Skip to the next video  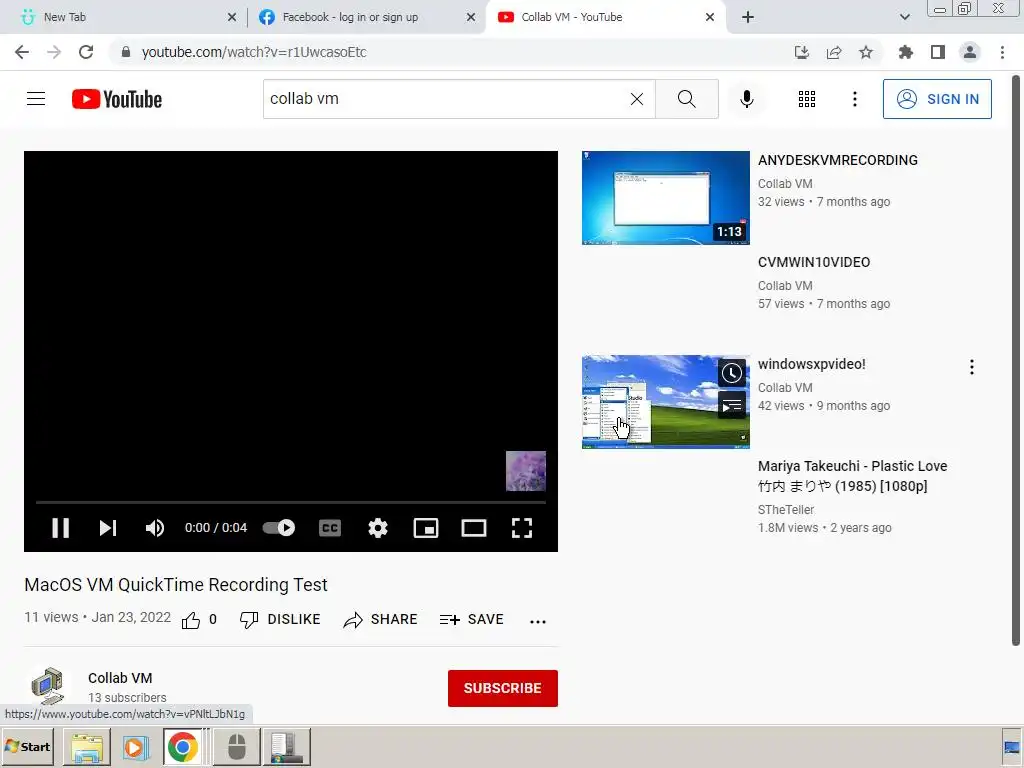(108, 528)
